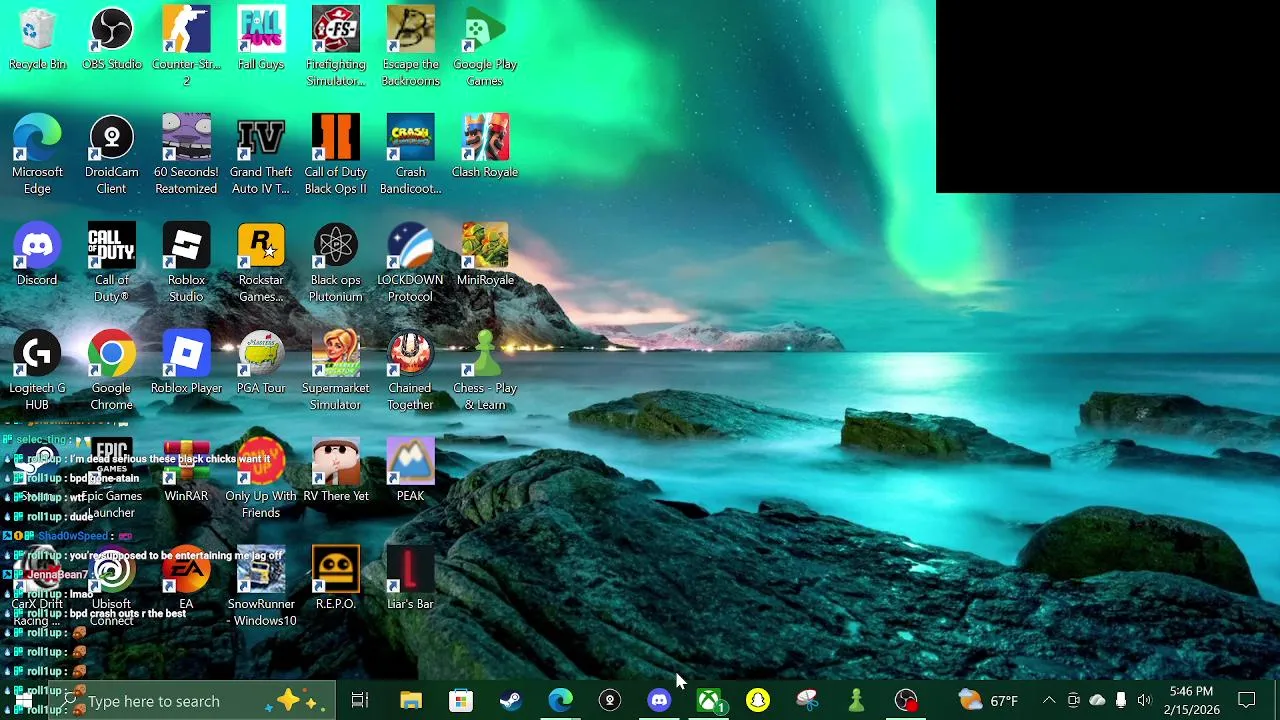
Task: Select the 60 Seconds! Reatomized shortcut
Action: (x=186, y=155)
